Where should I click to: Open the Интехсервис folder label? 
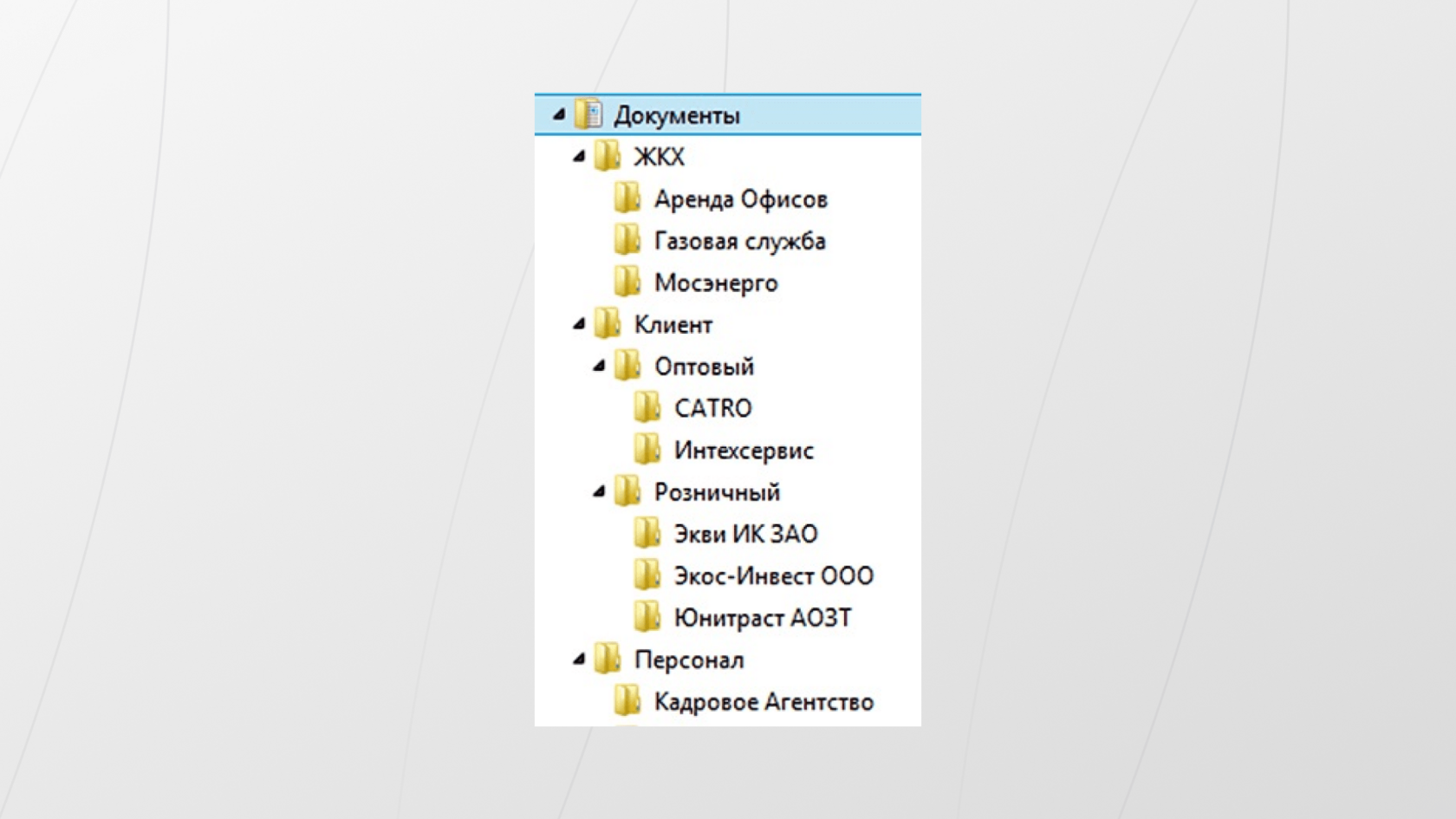click(x=744, y=451)
